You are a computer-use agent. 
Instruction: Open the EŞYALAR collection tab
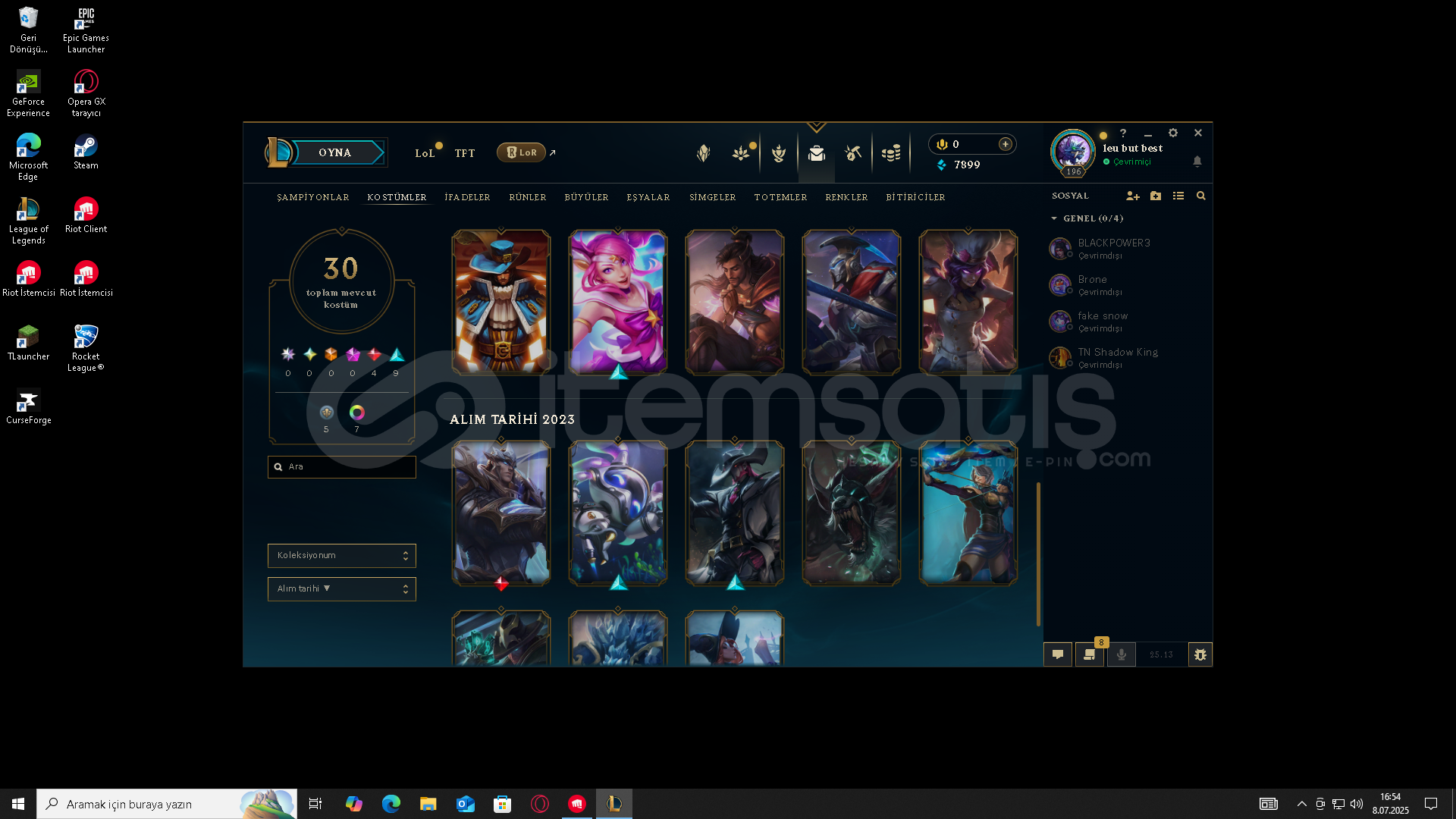pyautogui.click(x=648, y=197)
